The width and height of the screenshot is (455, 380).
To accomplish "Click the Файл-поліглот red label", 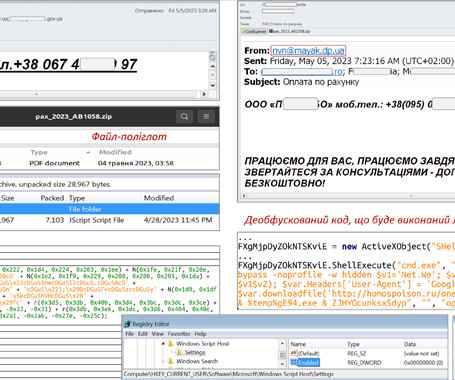I will pyautogui.click(x=129, y=137).
